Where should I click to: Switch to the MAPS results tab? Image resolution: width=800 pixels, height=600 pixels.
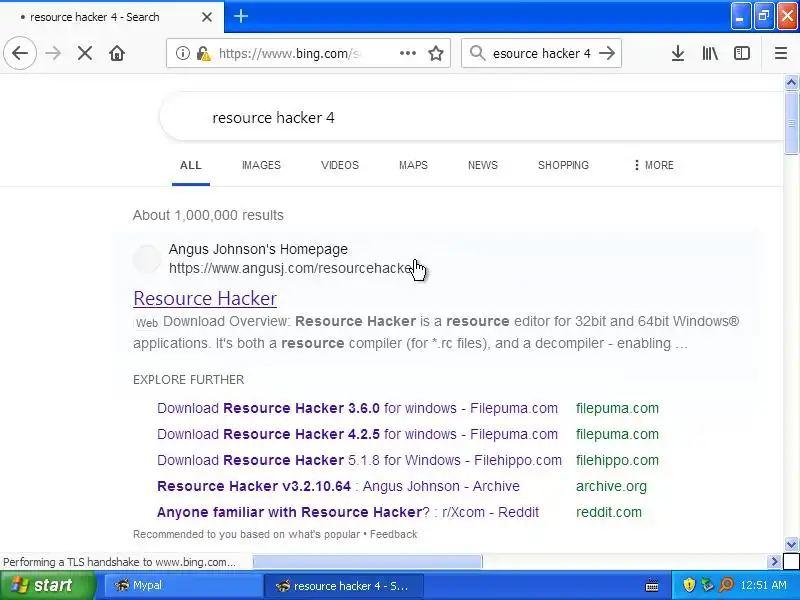pos(413,165)
